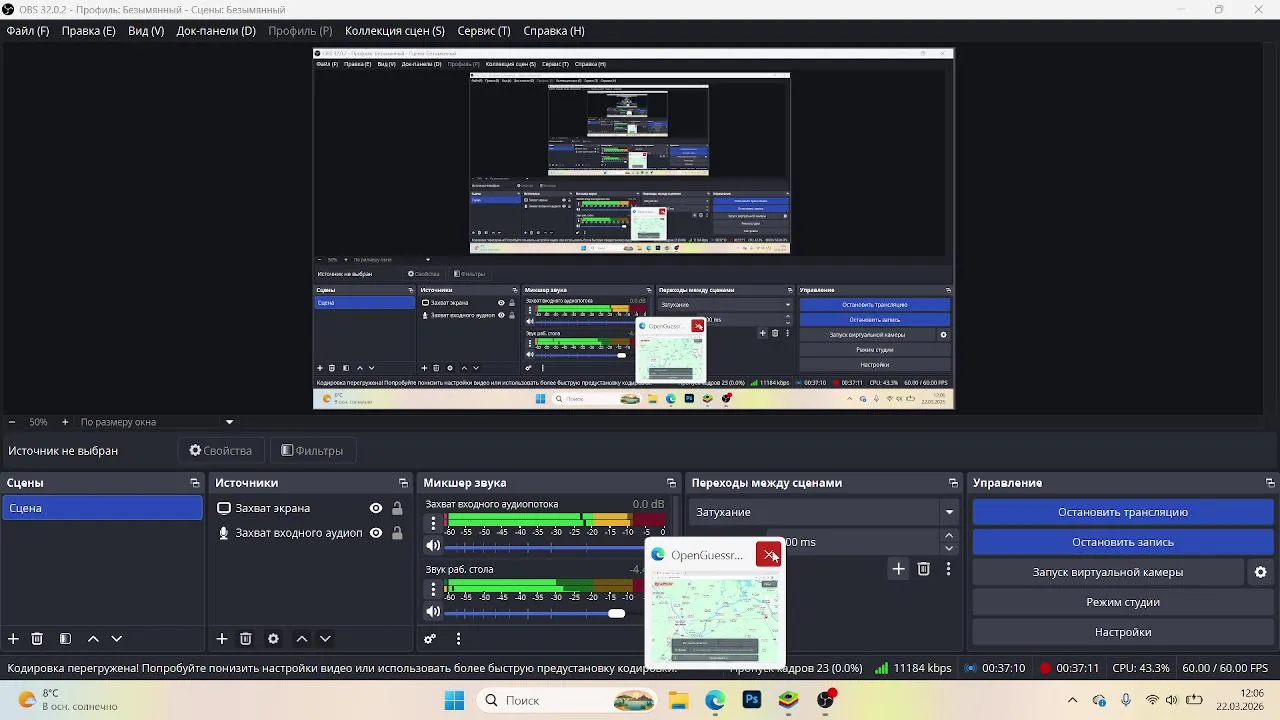Click Остановить трансляцию button

pyautogui.click(x=1123, y=512)
